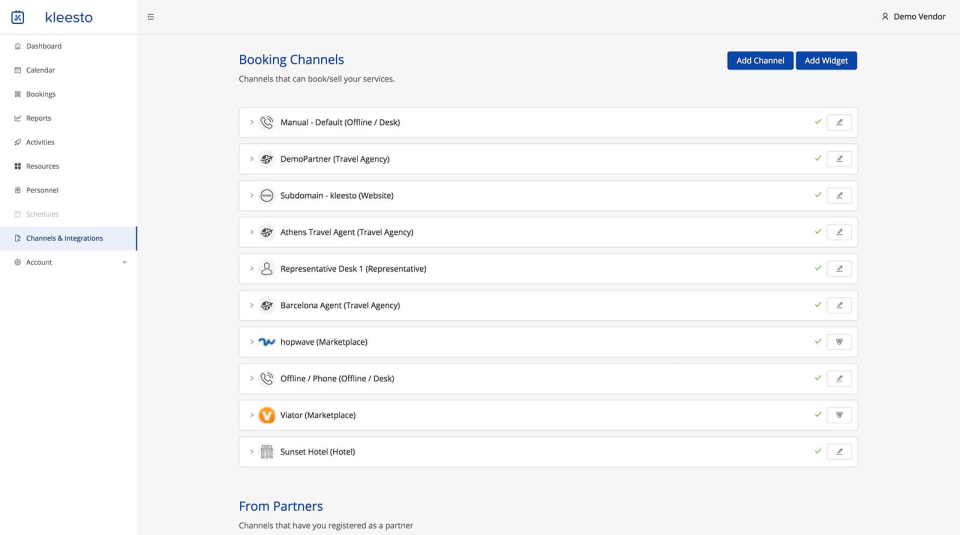Expand the Manual - Default channel row
Image resolution: width=960 pixels, height=535 pixels.
[x=252, y=122]
